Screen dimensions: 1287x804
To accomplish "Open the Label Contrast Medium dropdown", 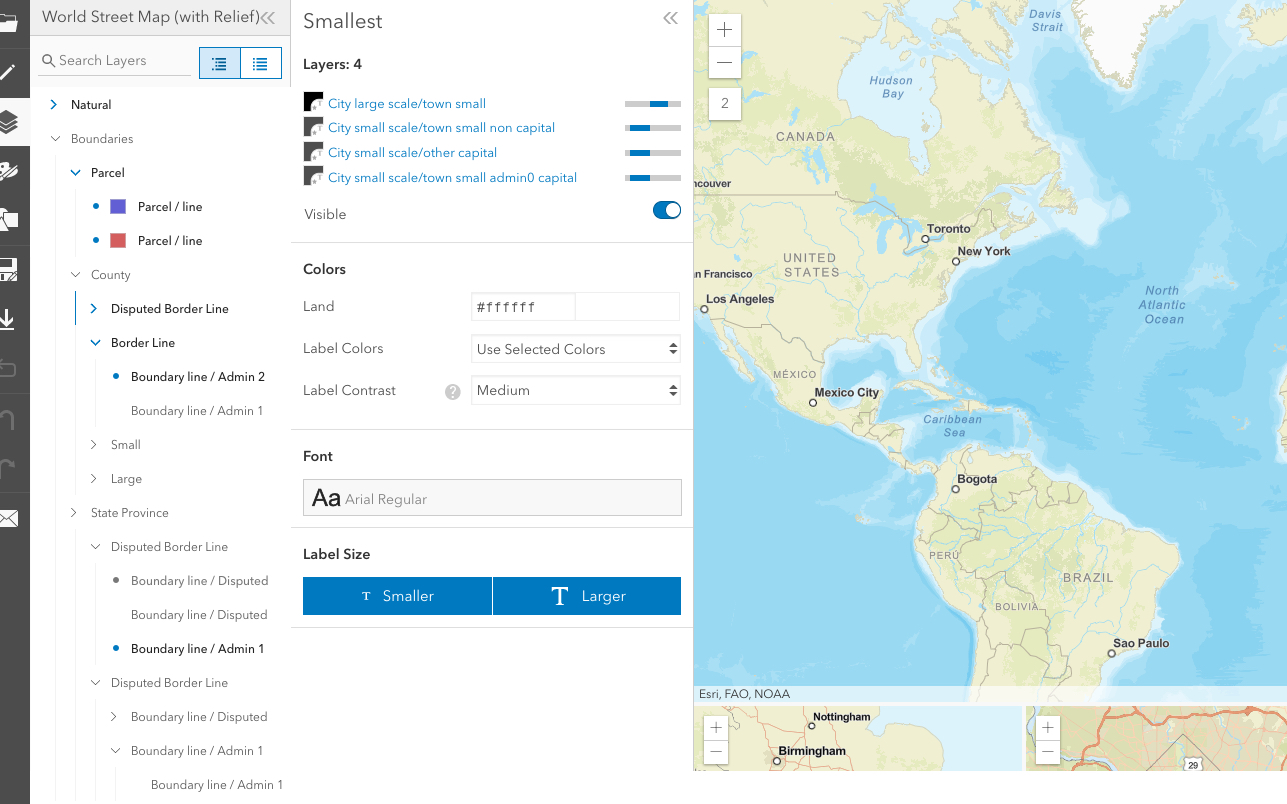I will click(576, 390).
